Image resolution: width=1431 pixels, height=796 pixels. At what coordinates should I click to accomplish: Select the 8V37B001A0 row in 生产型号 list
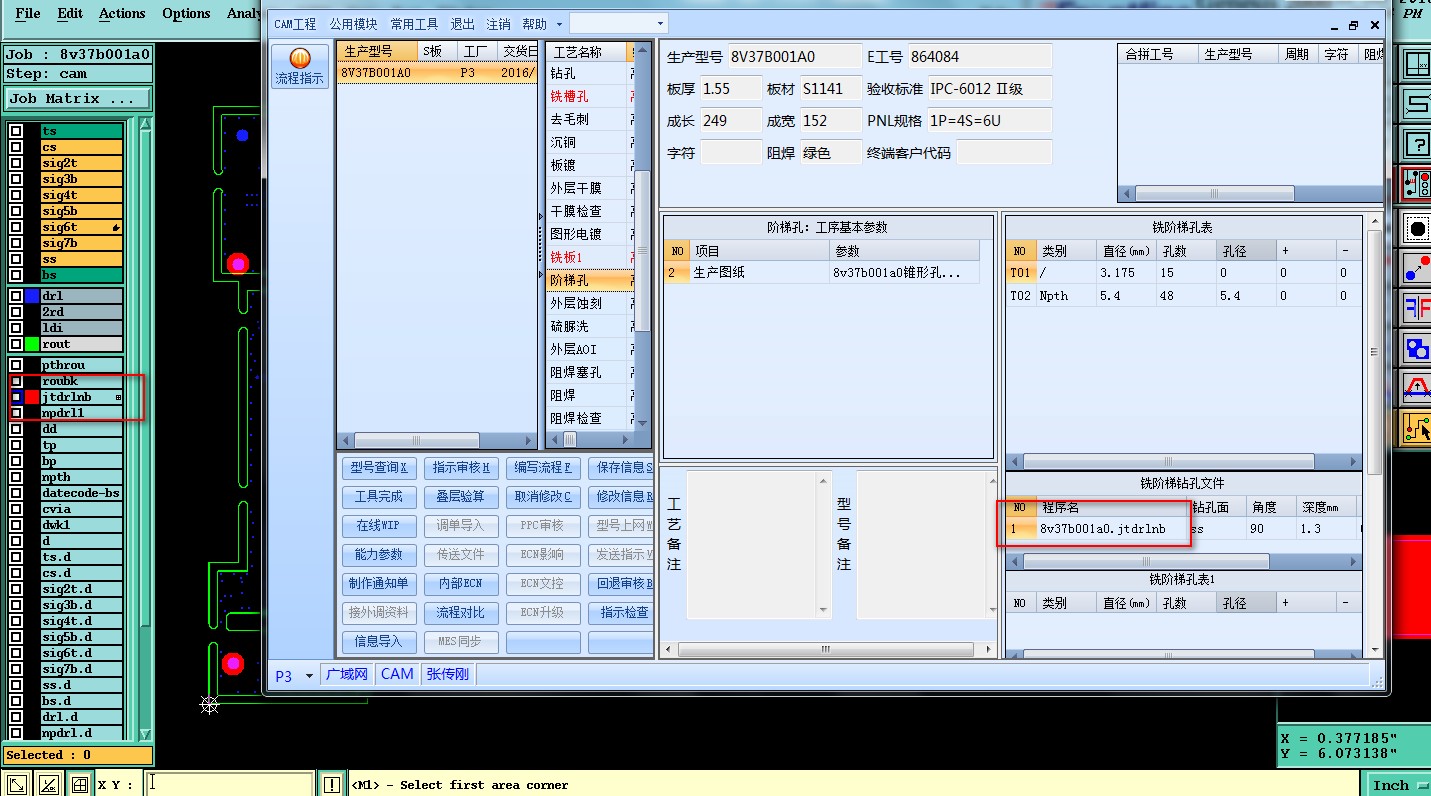click(437, 73)
